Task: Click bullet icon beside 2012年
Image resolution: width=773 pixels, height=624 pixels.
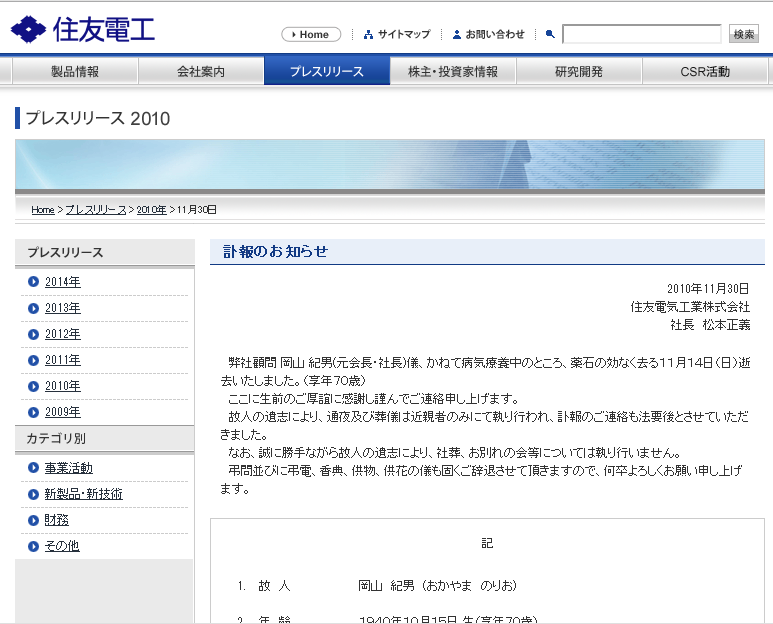Action: [x=33, y=334]
